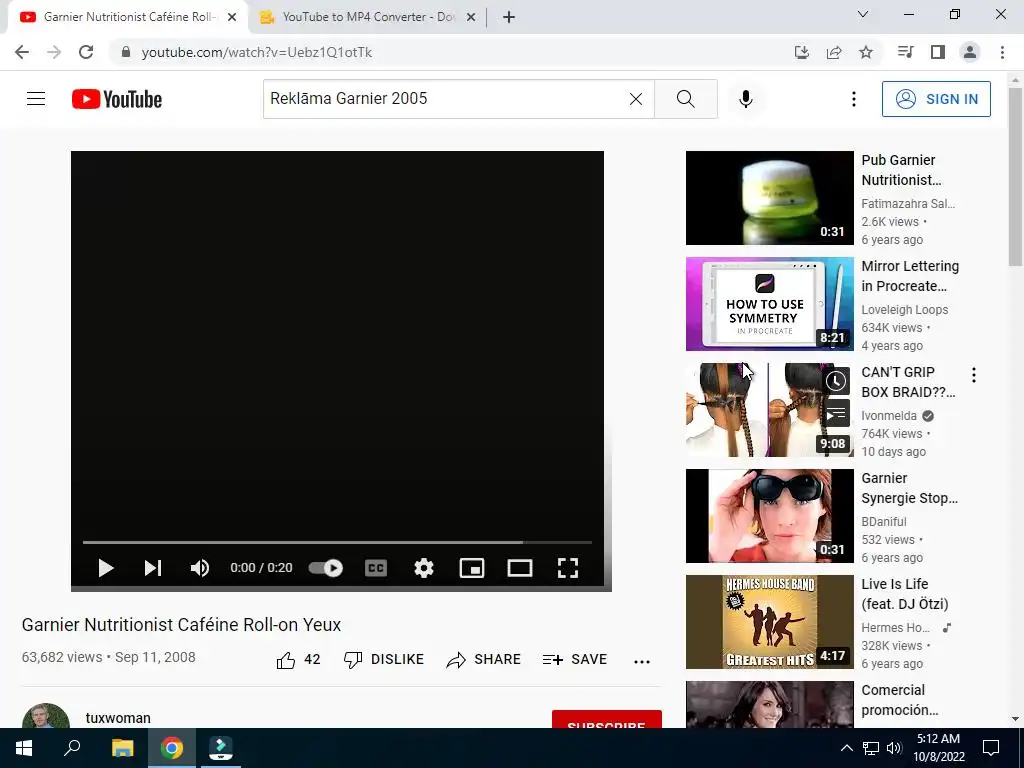Open Chrome media controls icon
This screenshot has height=768, width=1024.
click(x=905, y=52)
